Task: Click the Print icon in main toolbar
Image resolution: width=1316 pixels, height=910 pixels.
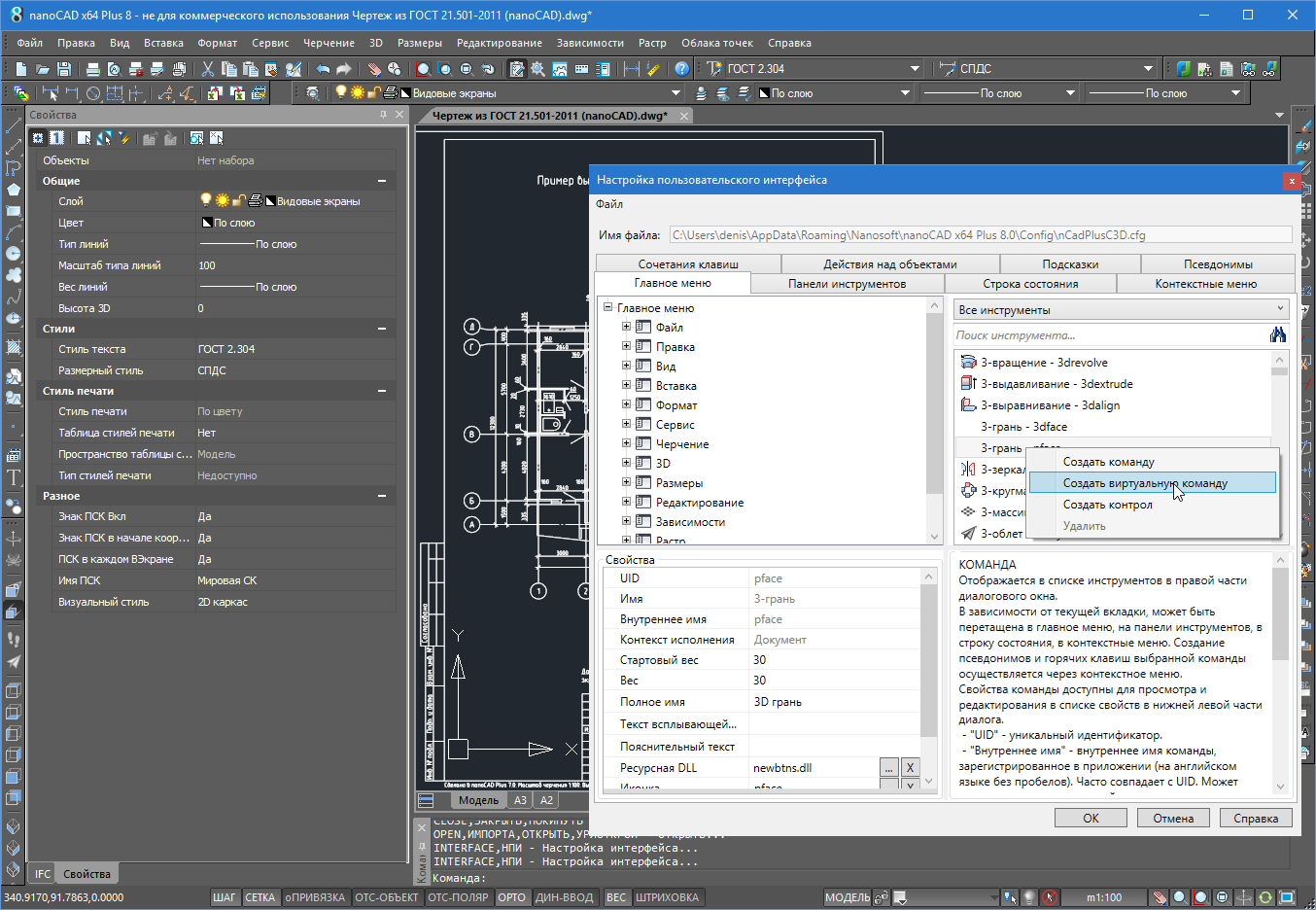Action: tap(93, 69)
